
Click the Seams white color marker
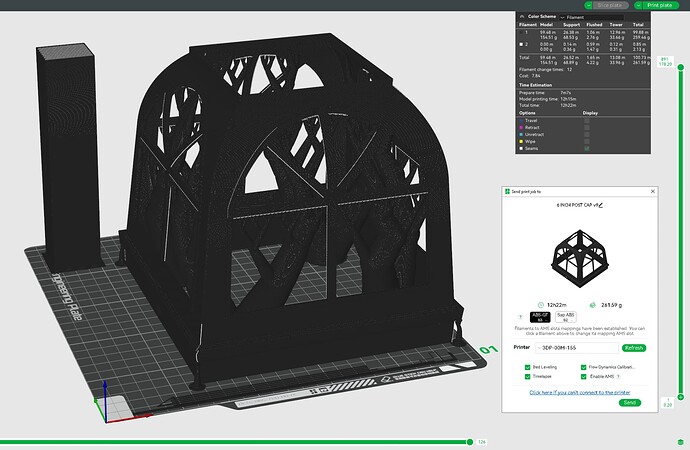[521, 149]
